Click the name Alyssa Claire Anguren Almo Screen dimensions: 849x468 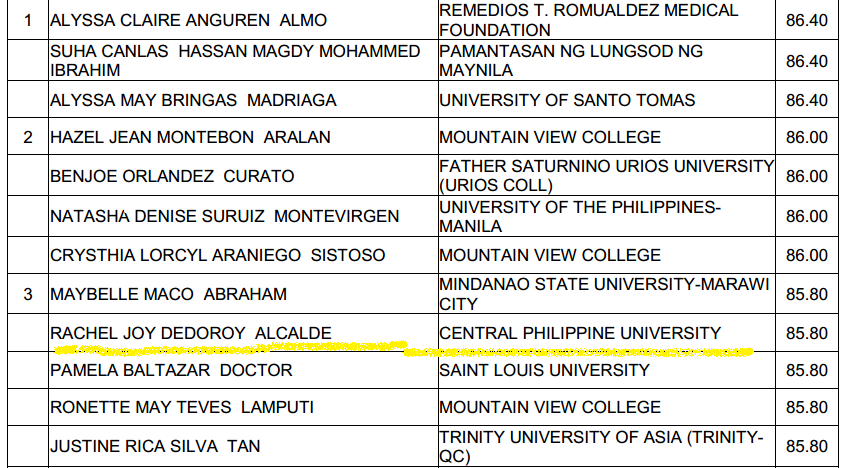click(x=188, y=20)
